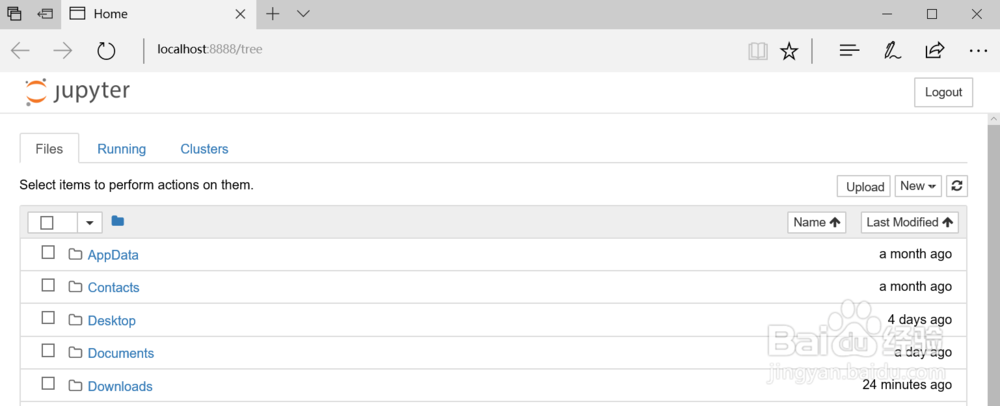This screenshot has width=1000, height=406.
Task: Click the Share icon in Edge
Action: click(935, 50)
